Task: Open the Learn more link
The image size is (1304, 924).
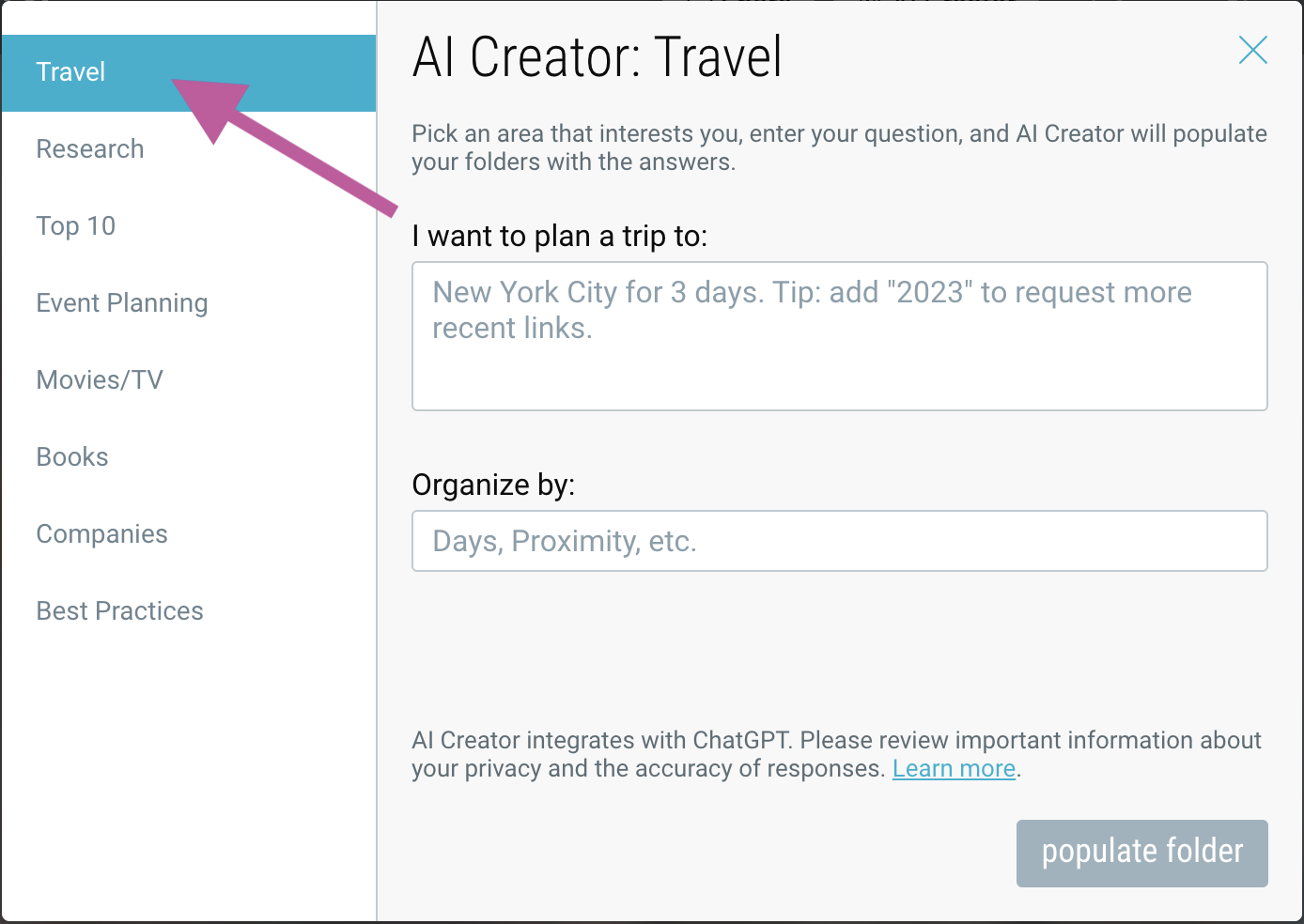Action: click(x=954, y=768)
